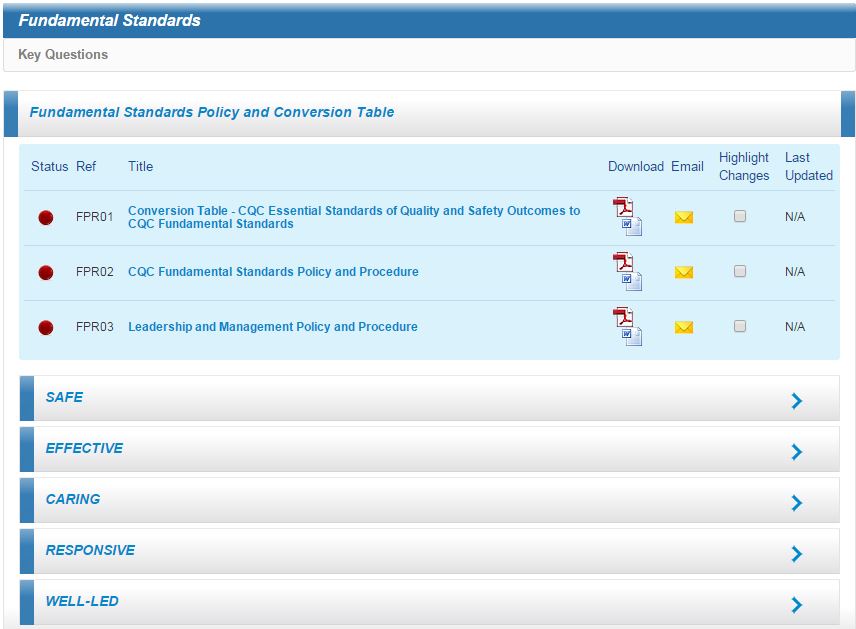856x629 pixels.
Task: Click red status dot for FPR02
Action: coord(46,272)
